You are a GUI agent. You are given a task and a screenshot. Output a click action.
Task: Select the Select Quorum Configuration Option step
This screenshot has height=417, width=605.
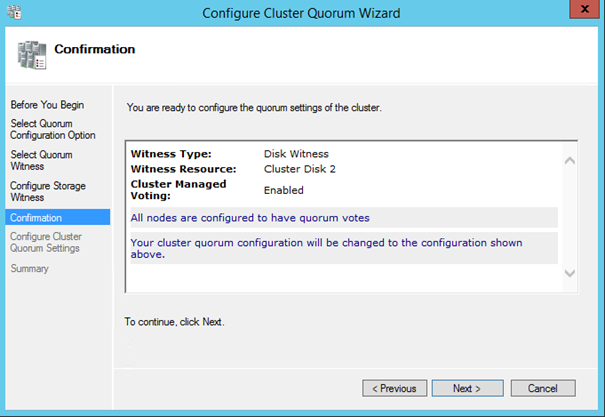point(54,130)
